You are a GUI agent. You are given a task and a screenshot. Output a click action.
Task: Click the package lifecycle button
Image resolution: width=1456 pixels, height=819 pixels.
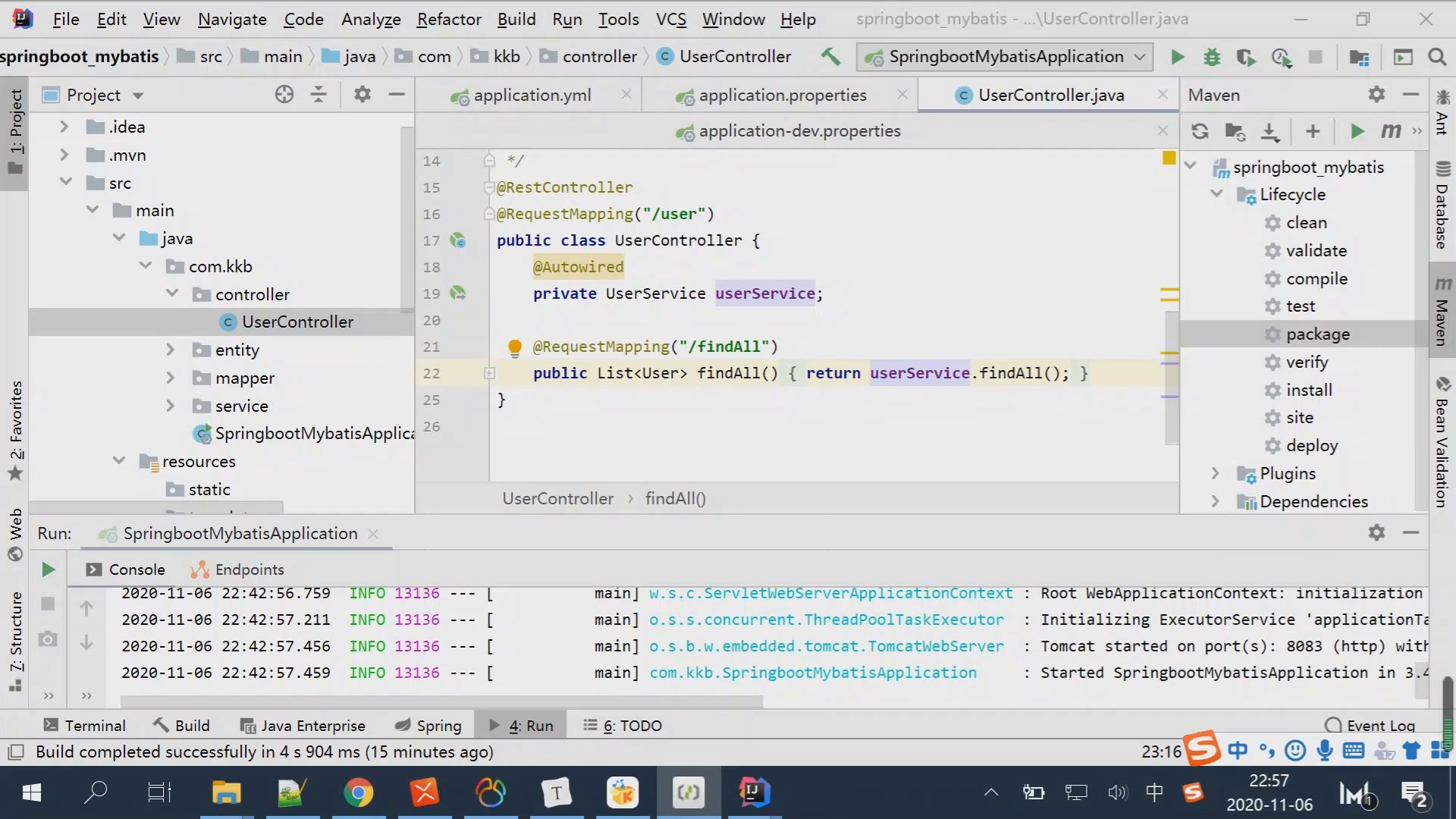click(x=1319, y=333)
